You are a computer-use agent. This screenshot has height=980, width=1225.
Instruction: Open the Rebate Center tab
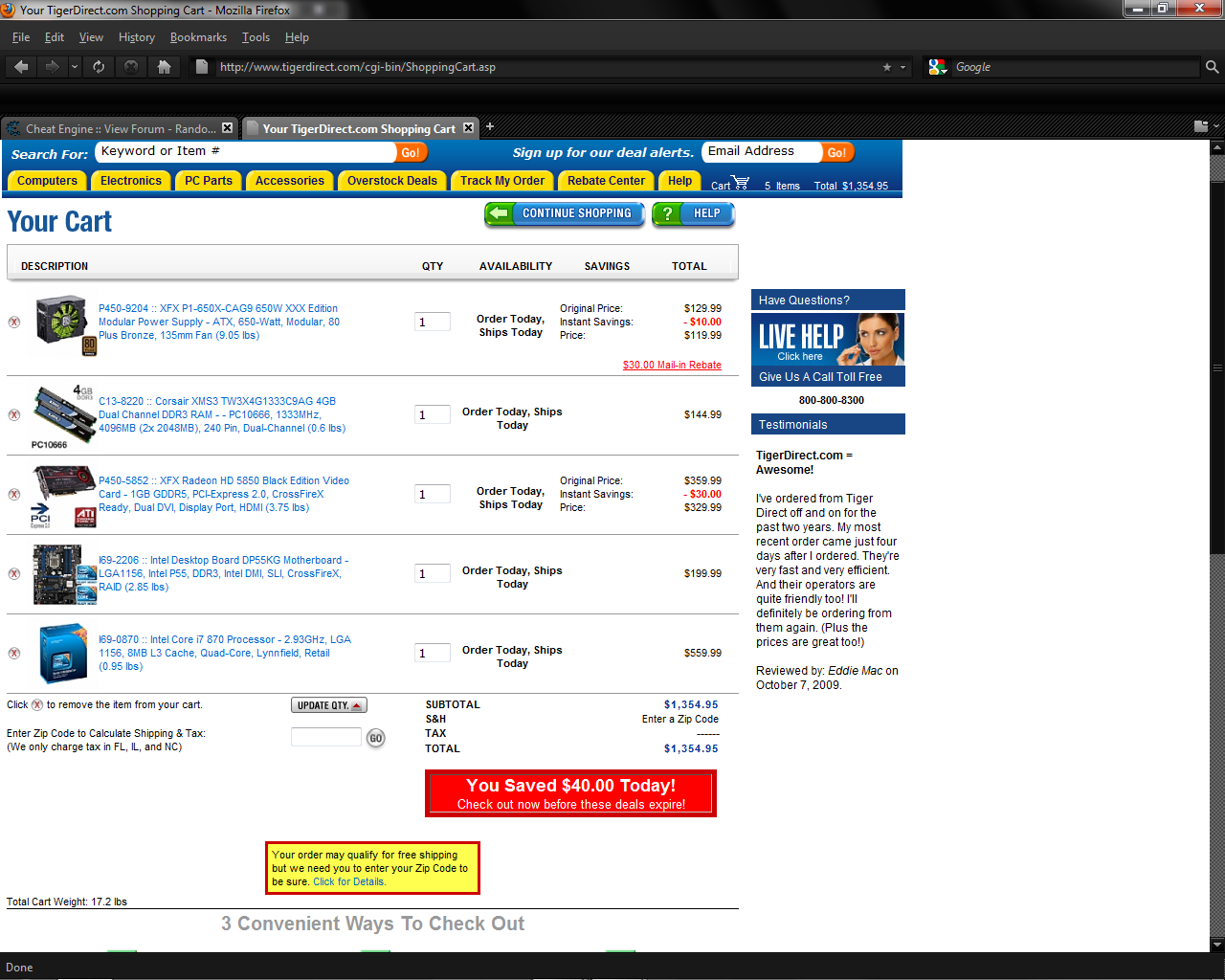pyautogui.click(x=607, y=181)
